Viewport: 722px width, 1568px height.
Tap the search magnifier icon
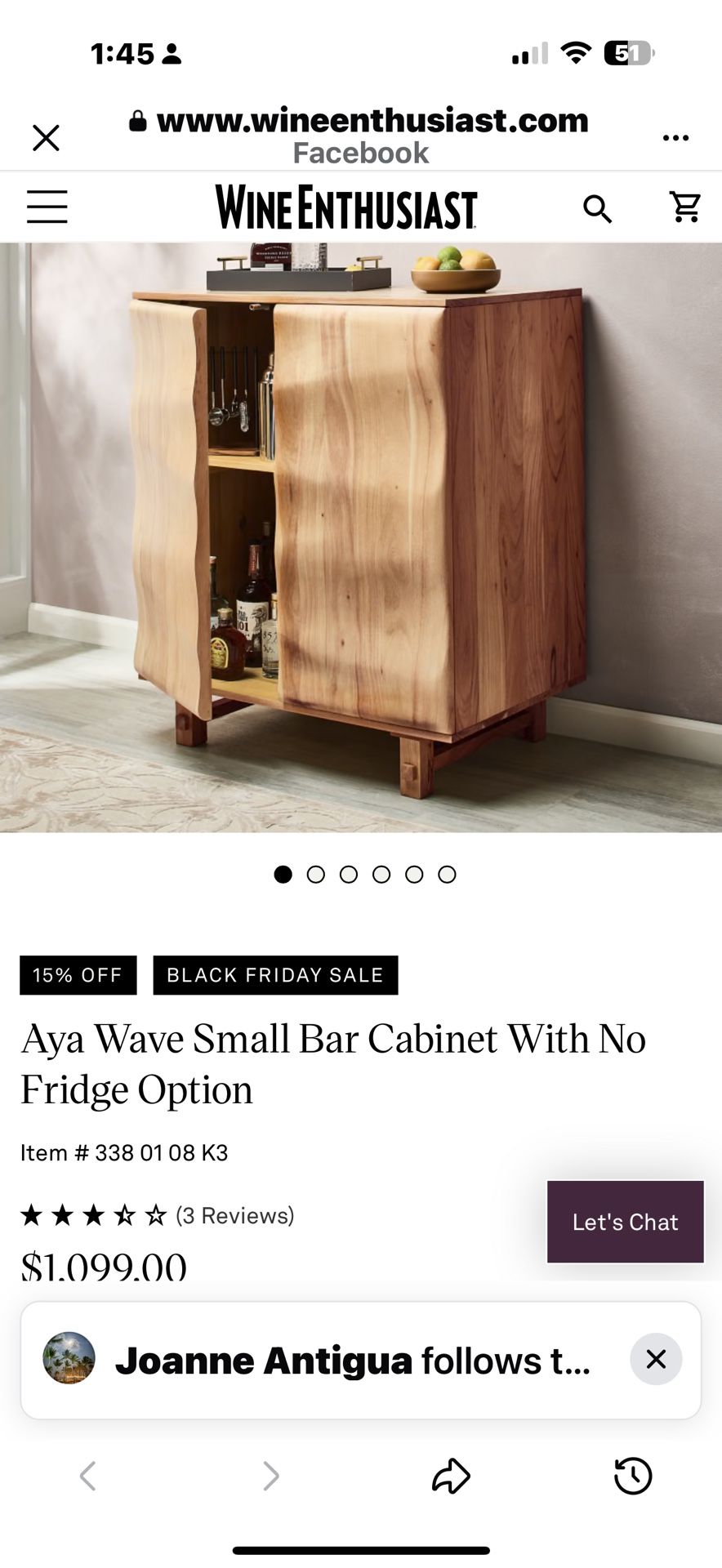pos(597,209)
